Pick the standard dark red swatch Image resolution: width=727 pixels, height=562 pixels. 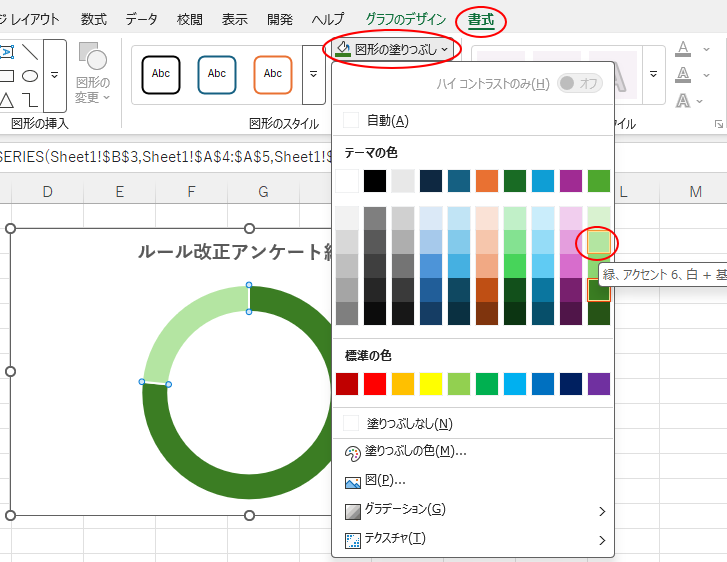[347, 384]
